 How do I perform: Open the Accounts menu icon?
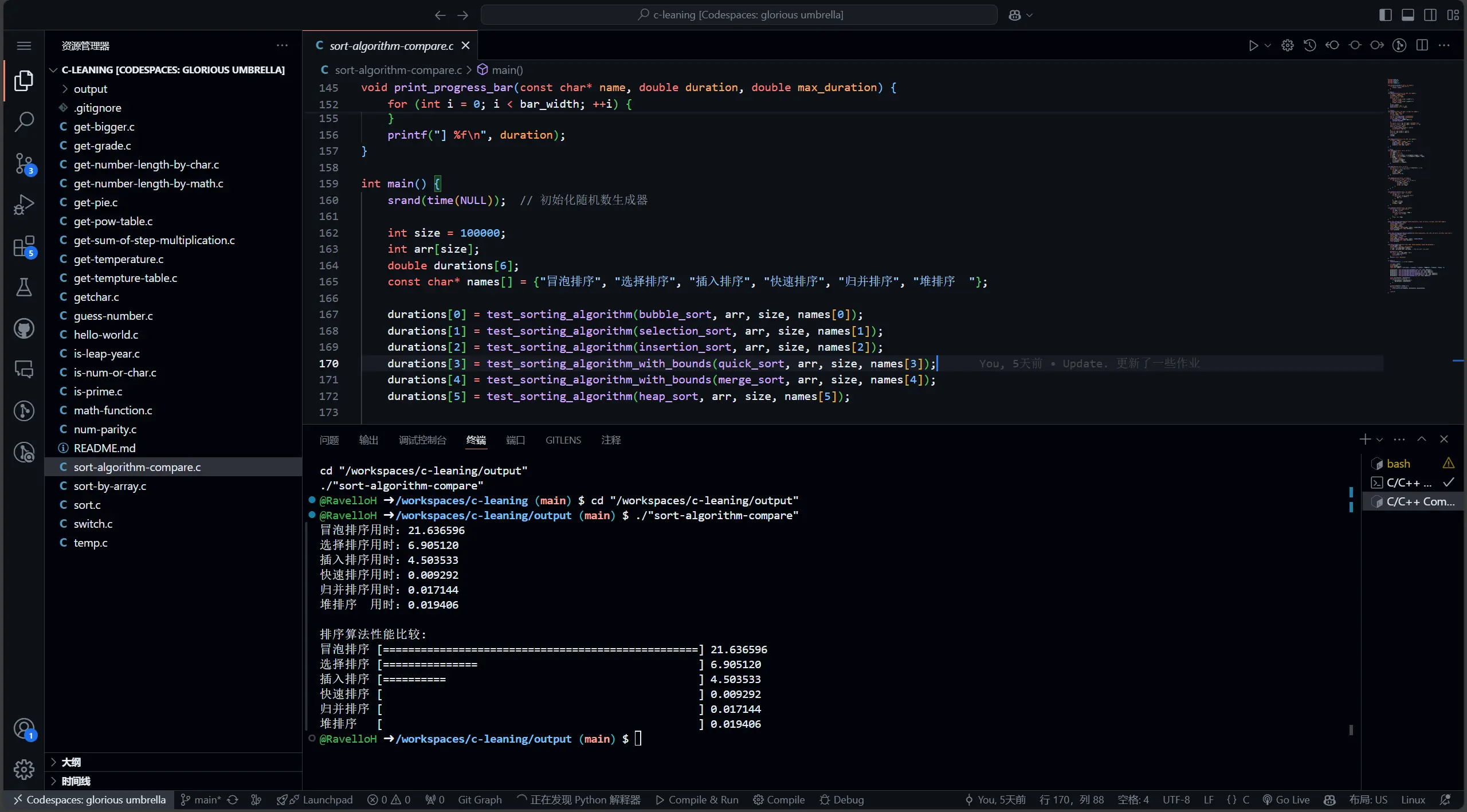pos(23,729)
